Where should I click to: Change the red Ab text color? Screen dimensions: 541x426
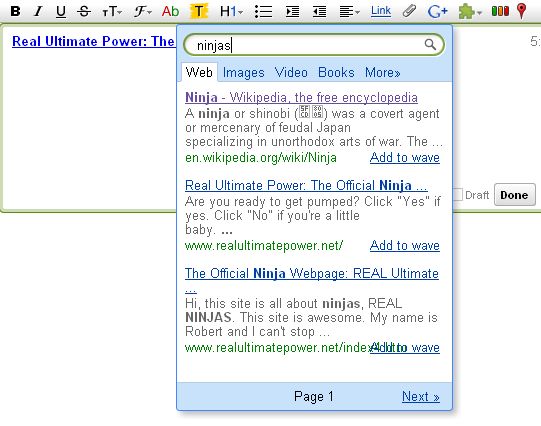point(170,11)
